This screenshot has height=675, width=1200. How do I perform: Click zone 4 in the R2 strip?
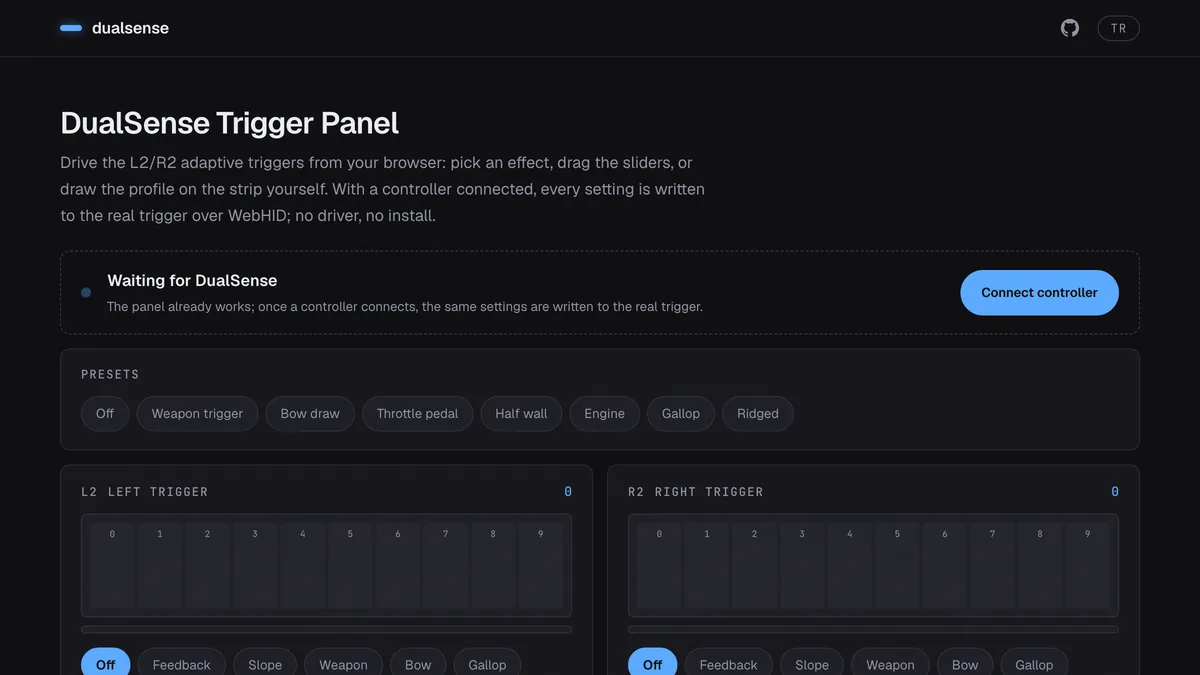click(850, 565)
